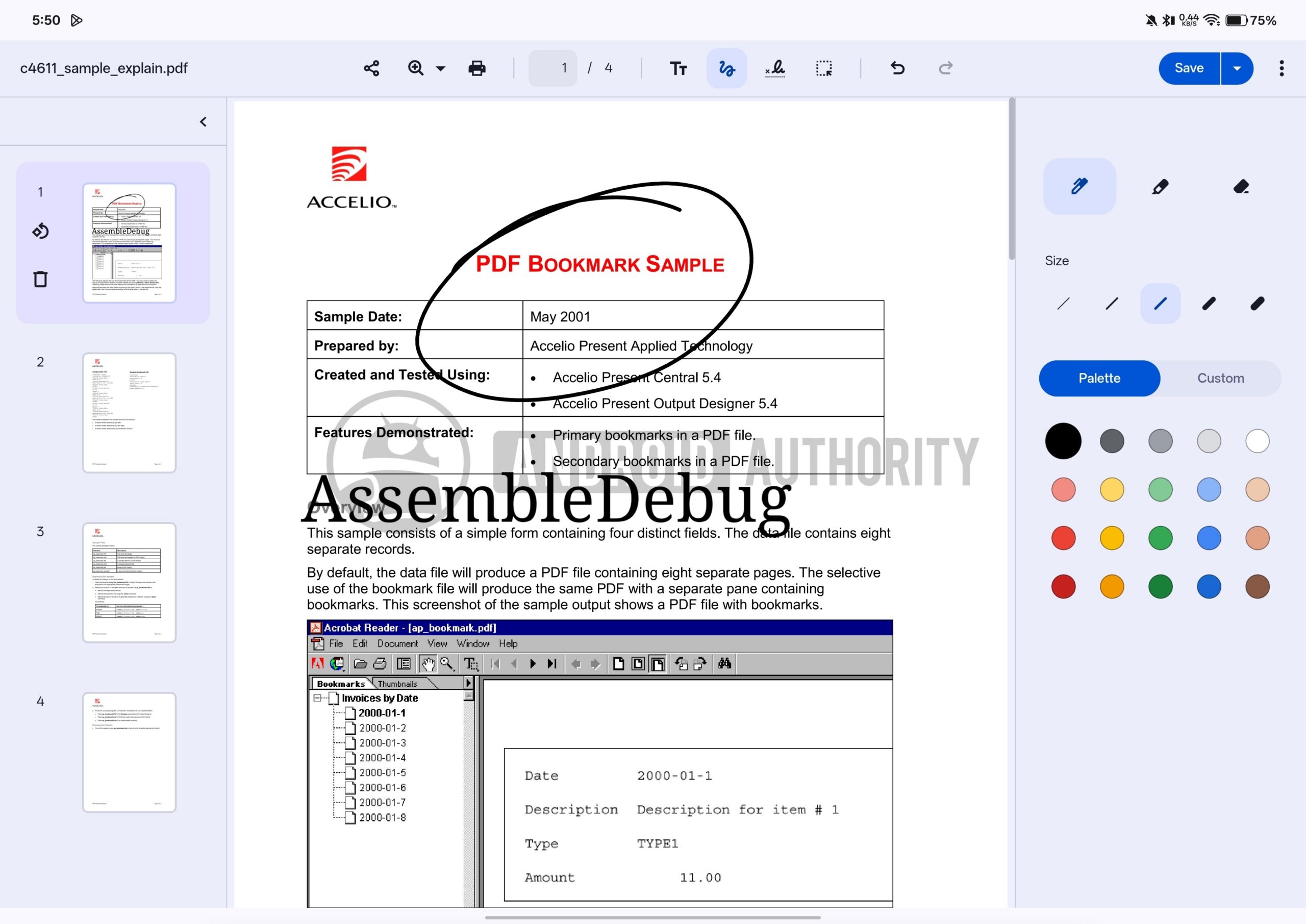Click the document vertical scrollbar
This screenshot has width=1306, height=924.
pyautogui.click(x=1012, y=179)
